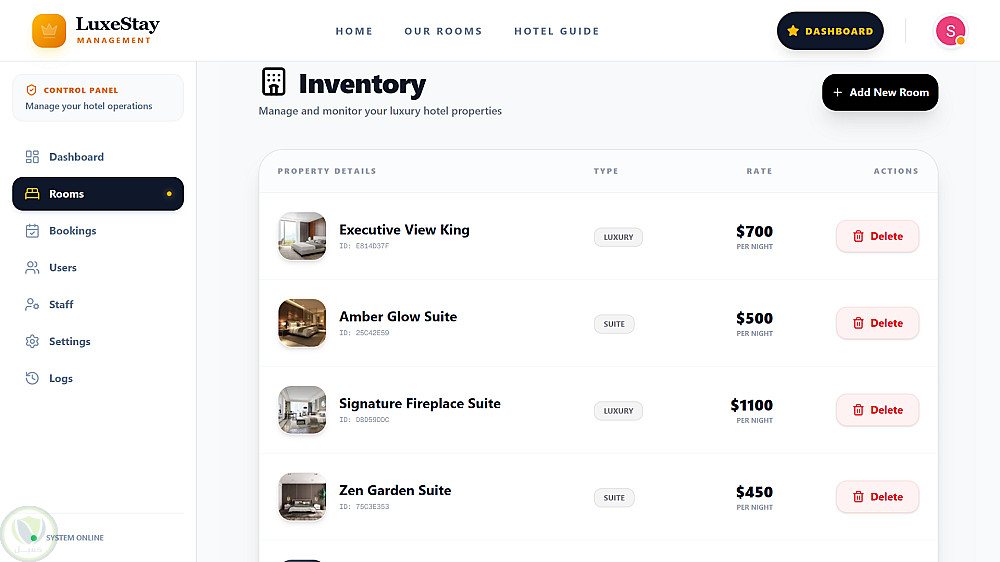
Task: Open the Amber Glow Suite thumbnail
Action: point(302,323)
